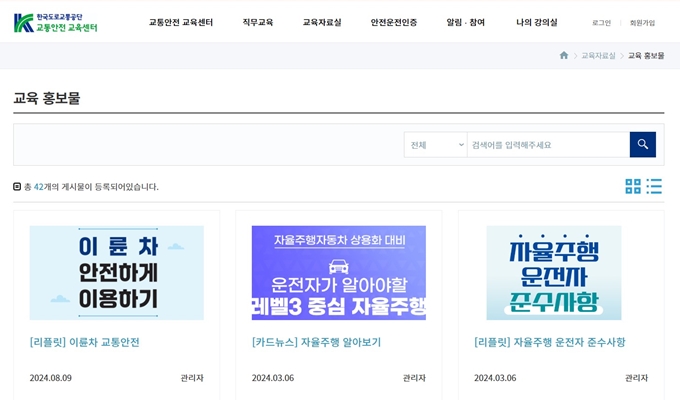Click the 로그인 link
The image size is (680, 400).
(602, 23)
